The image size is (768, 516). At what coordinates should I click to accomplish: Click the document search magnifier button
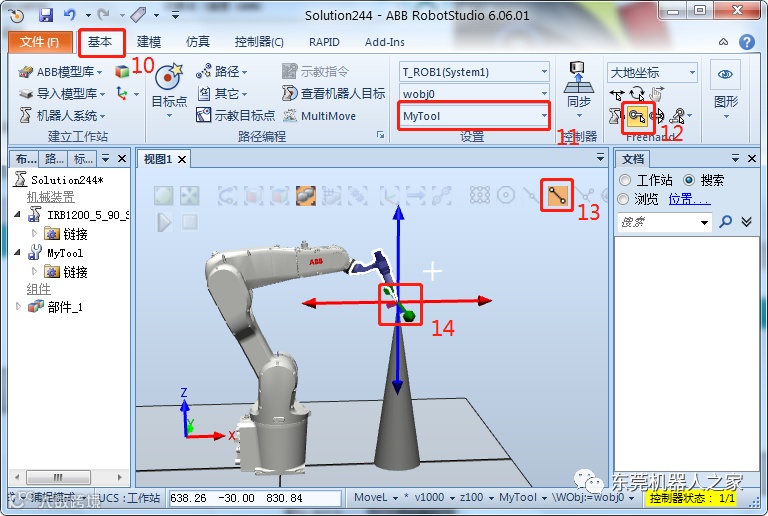(725, 222)
